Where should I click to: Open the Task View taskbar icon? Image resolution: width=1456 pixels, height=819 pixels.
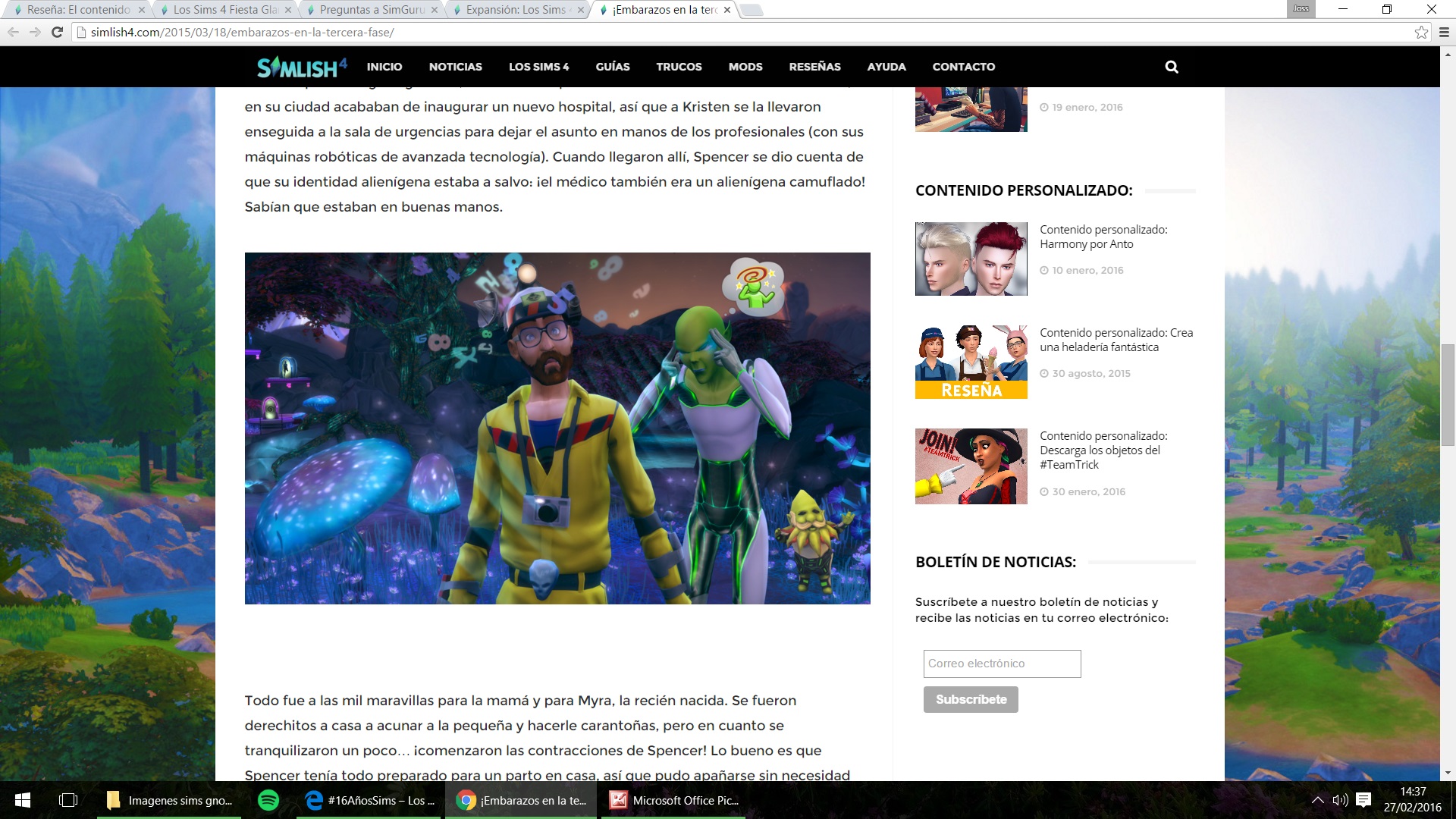tap(68, 800)
